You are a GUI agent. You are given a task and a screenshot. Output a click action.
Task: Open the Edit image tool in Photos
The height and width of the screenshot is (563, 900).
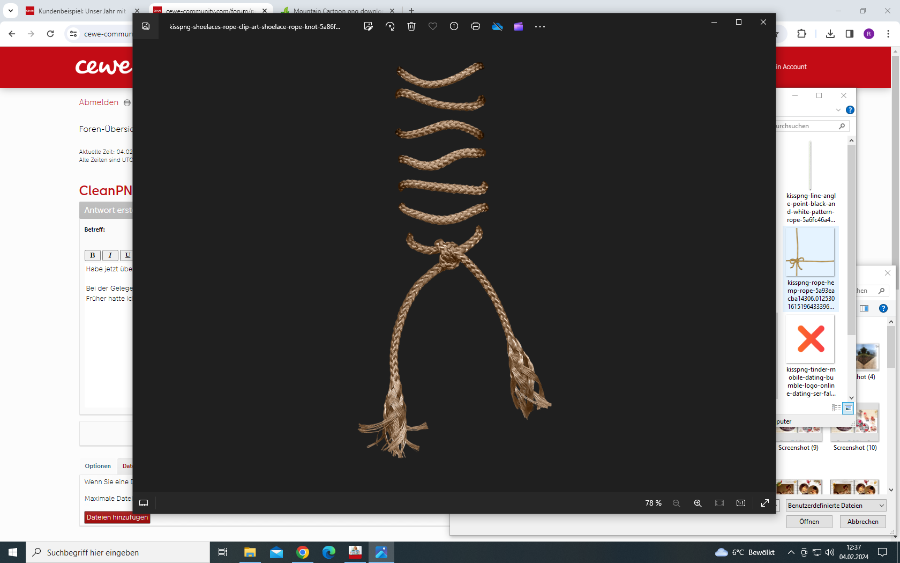tap(369, 26)
